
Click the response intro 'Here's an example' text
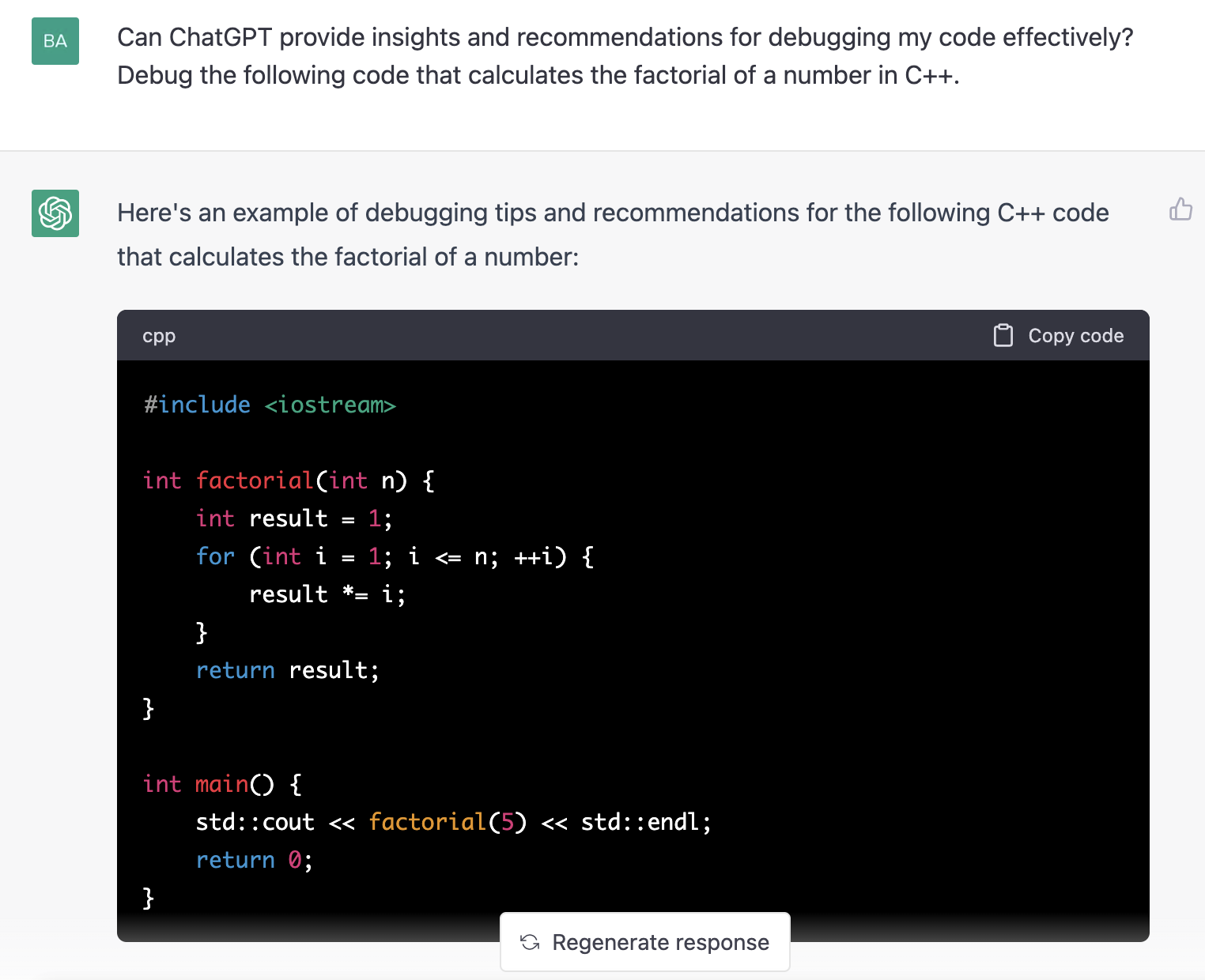coord(613,235)
